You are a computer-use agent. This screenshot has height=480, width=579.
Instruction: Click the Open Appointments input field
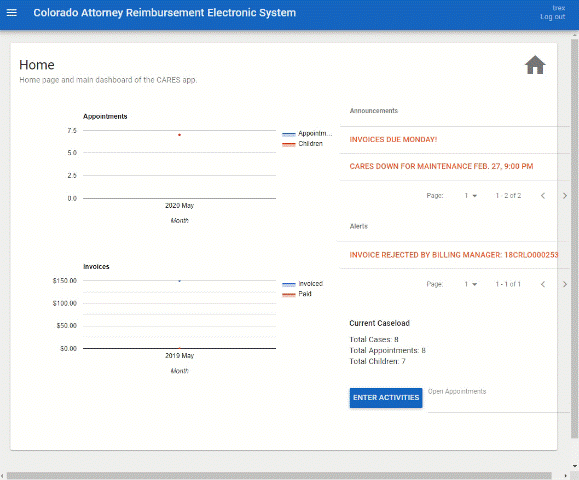tap(499, 401)
